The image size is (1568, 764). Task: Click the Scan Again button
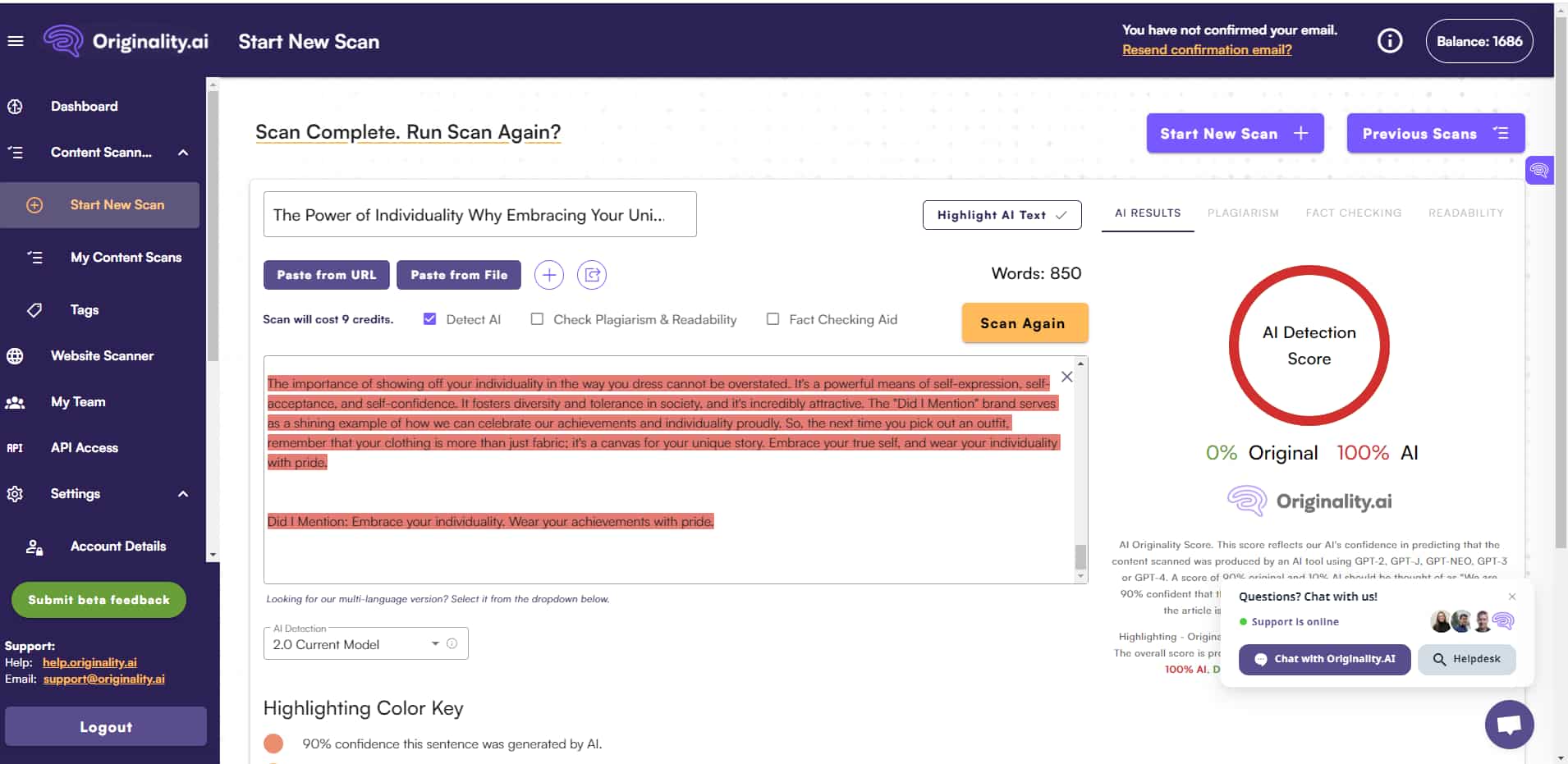coord(1025,323)
